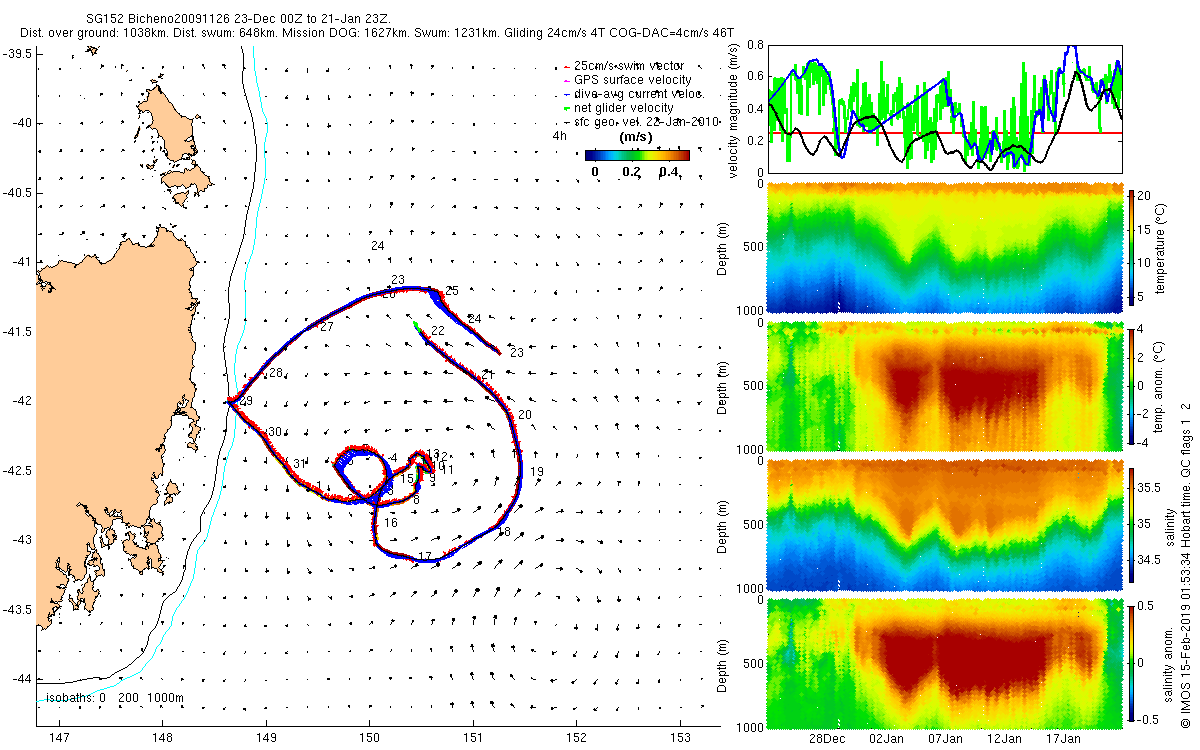Click the '12Jan' date tick
Viewport: 1200px width, 750px height.
(1004, 738)
